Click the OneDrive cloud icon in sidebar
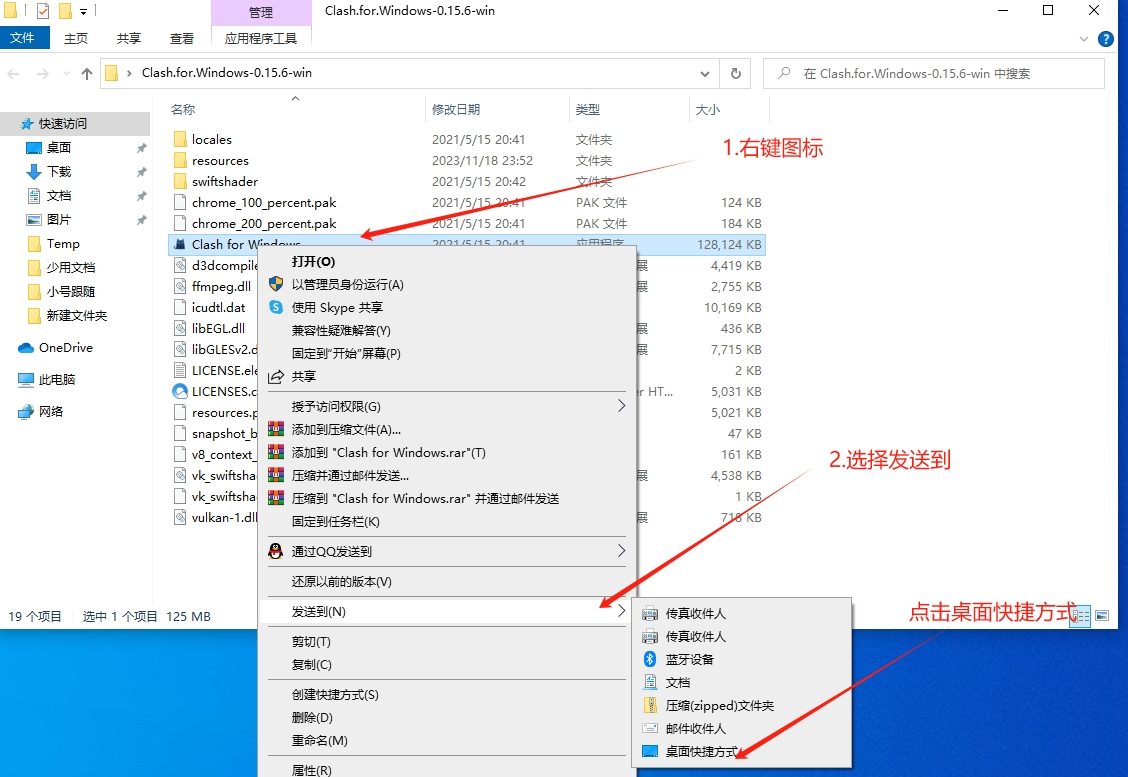Screen dimensions: 1128x777 pos(26,348)
